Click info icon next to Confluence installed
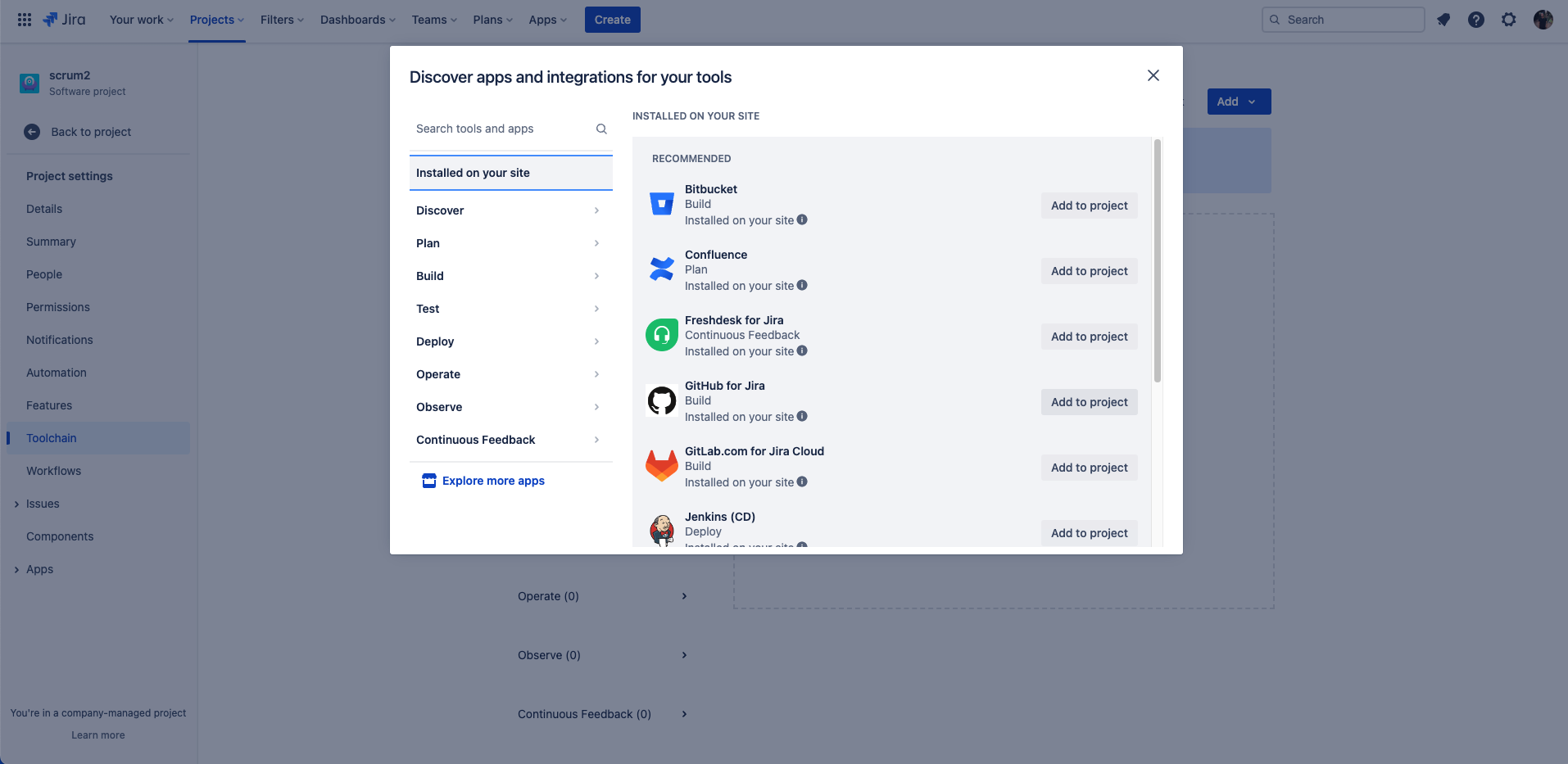This screenshot has width=1568, height=764. point(802,285)
